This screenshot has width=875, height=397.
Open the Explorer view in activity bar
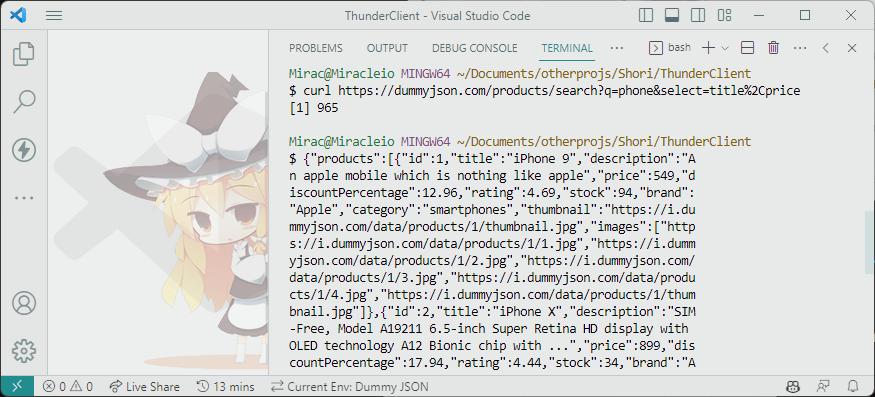(23, 54)
